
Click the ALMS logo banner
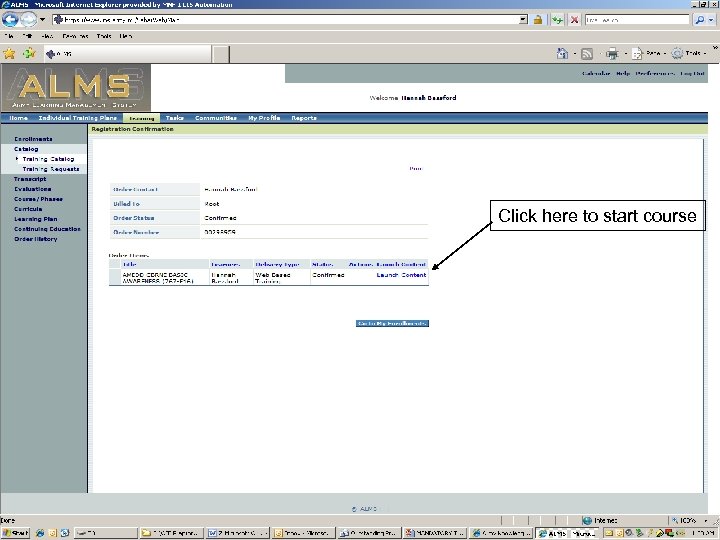click(76, 87)
